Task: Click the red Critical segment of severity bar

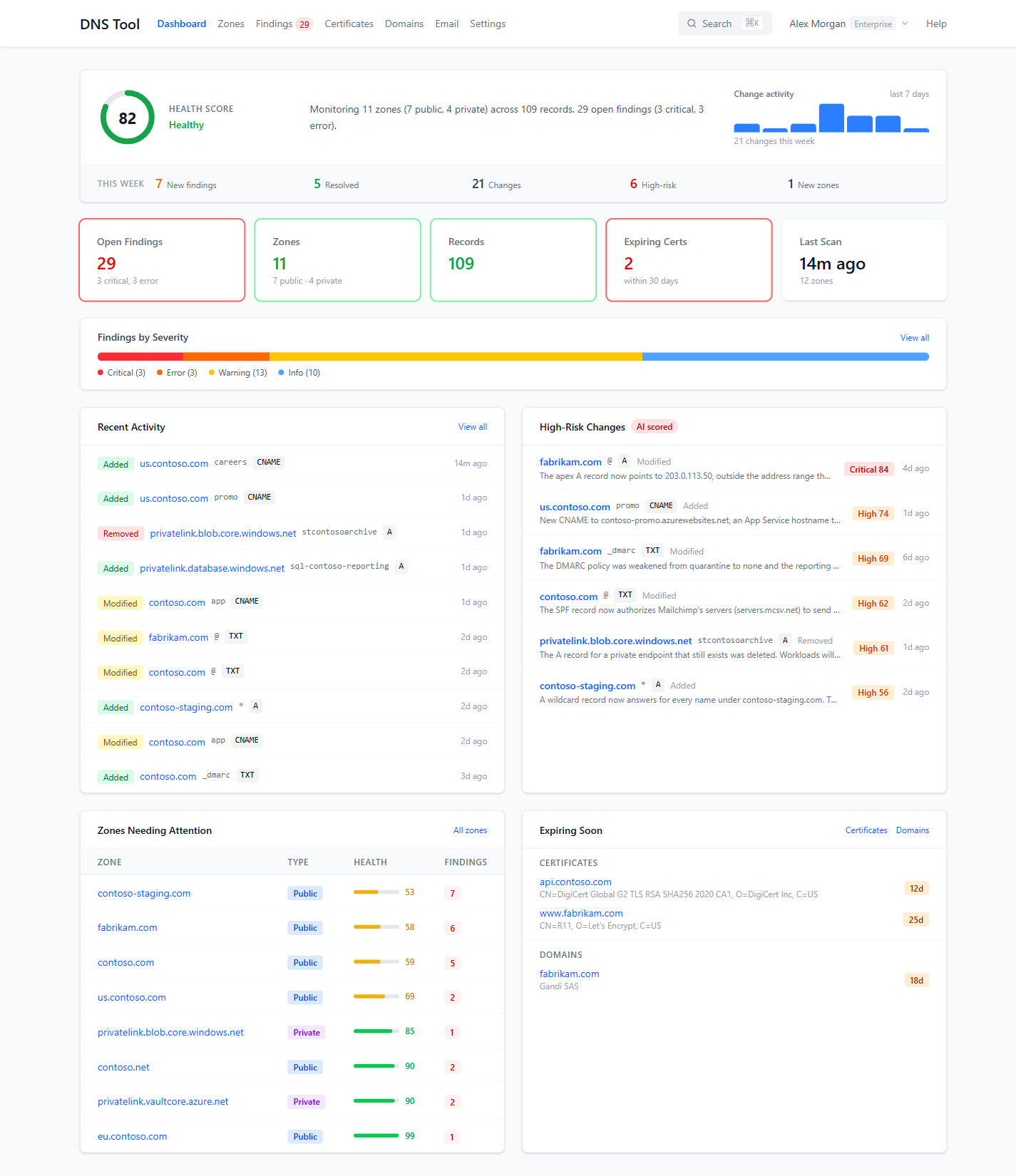Action: [x=140, y=356]
